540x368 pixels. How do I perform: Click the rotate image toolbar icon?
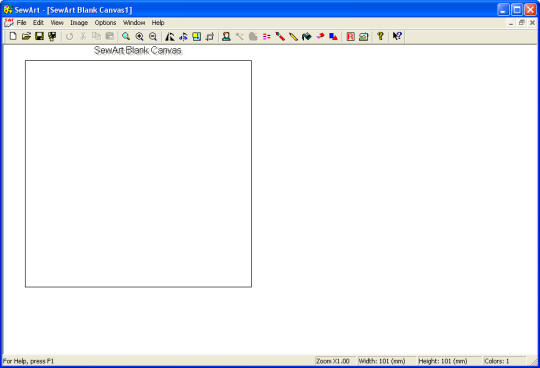tap(210, 36)
